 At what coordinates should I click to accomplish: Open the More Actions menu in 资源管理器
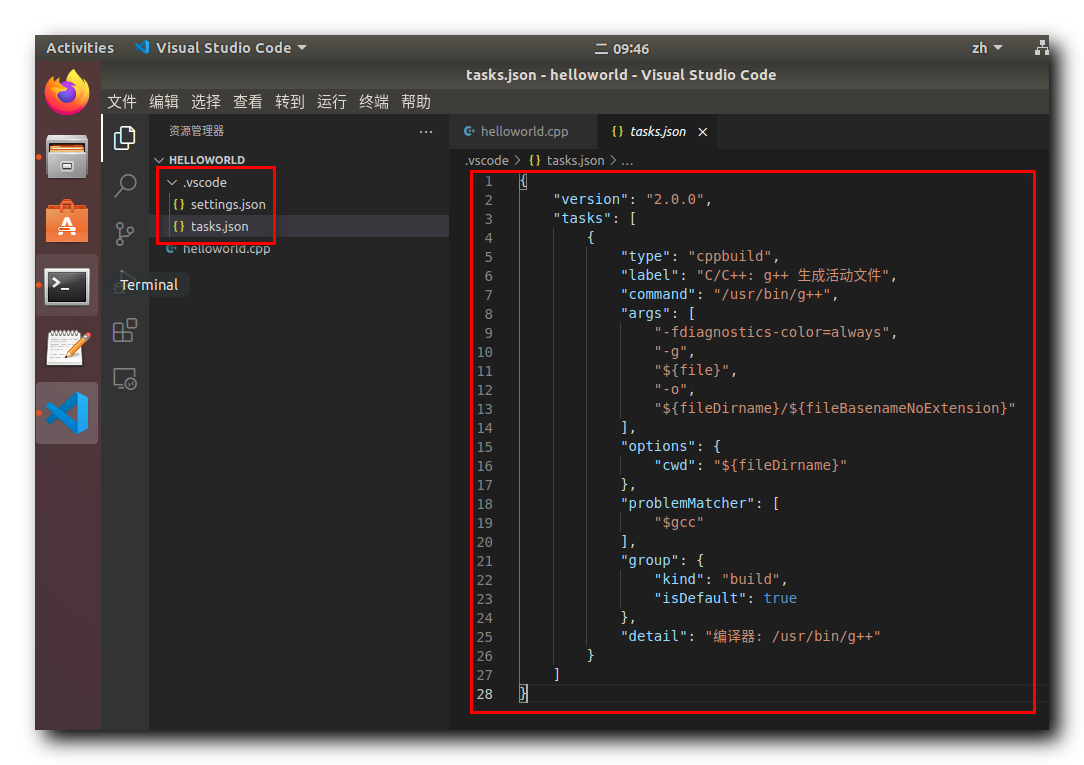pos(426,131)
